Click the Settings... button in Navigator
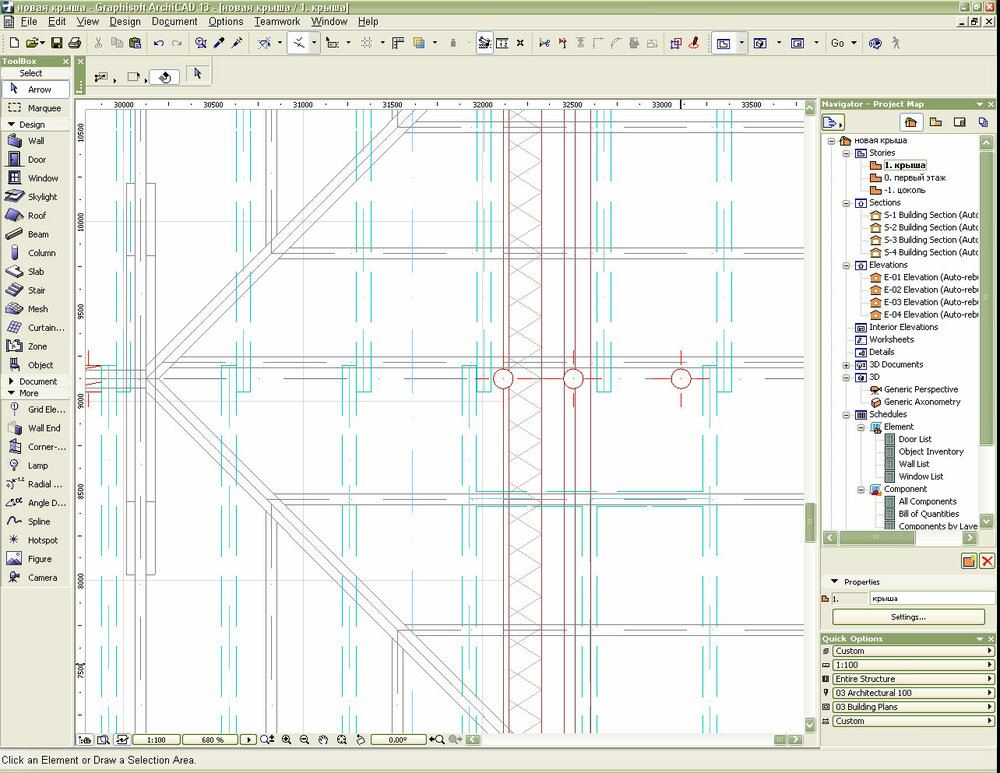 click(908, 617)
